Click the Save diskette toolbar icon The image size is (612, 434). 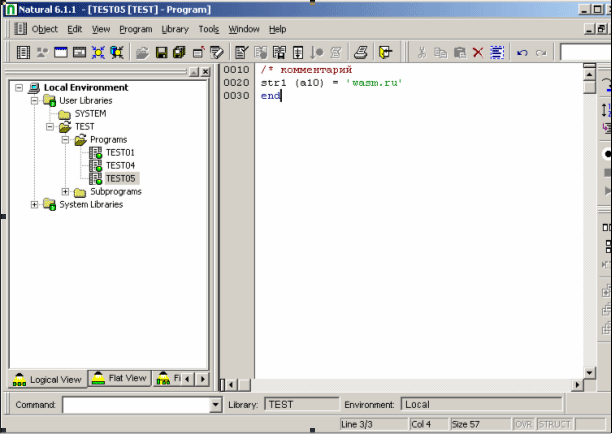point(161,52)
